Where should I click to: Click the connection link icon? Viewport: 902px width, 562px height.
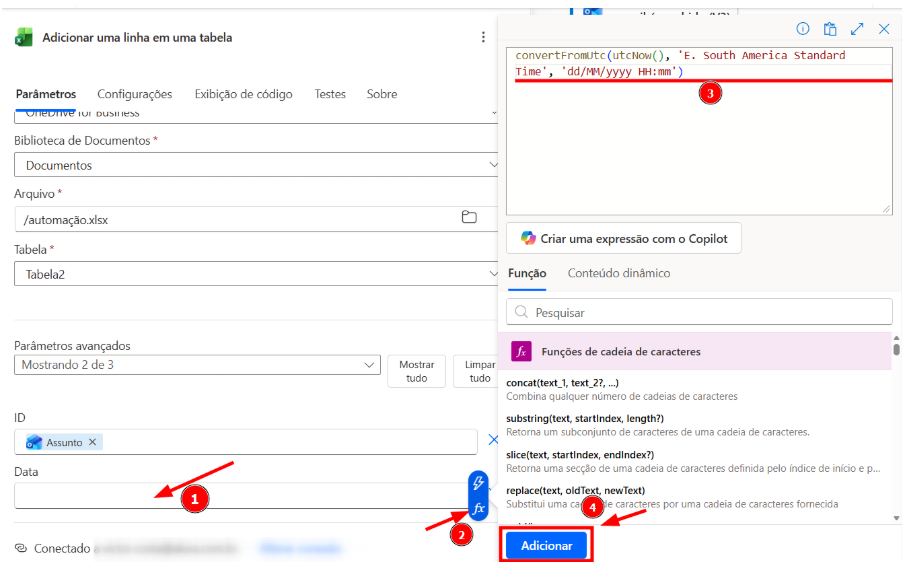point(21,548)
